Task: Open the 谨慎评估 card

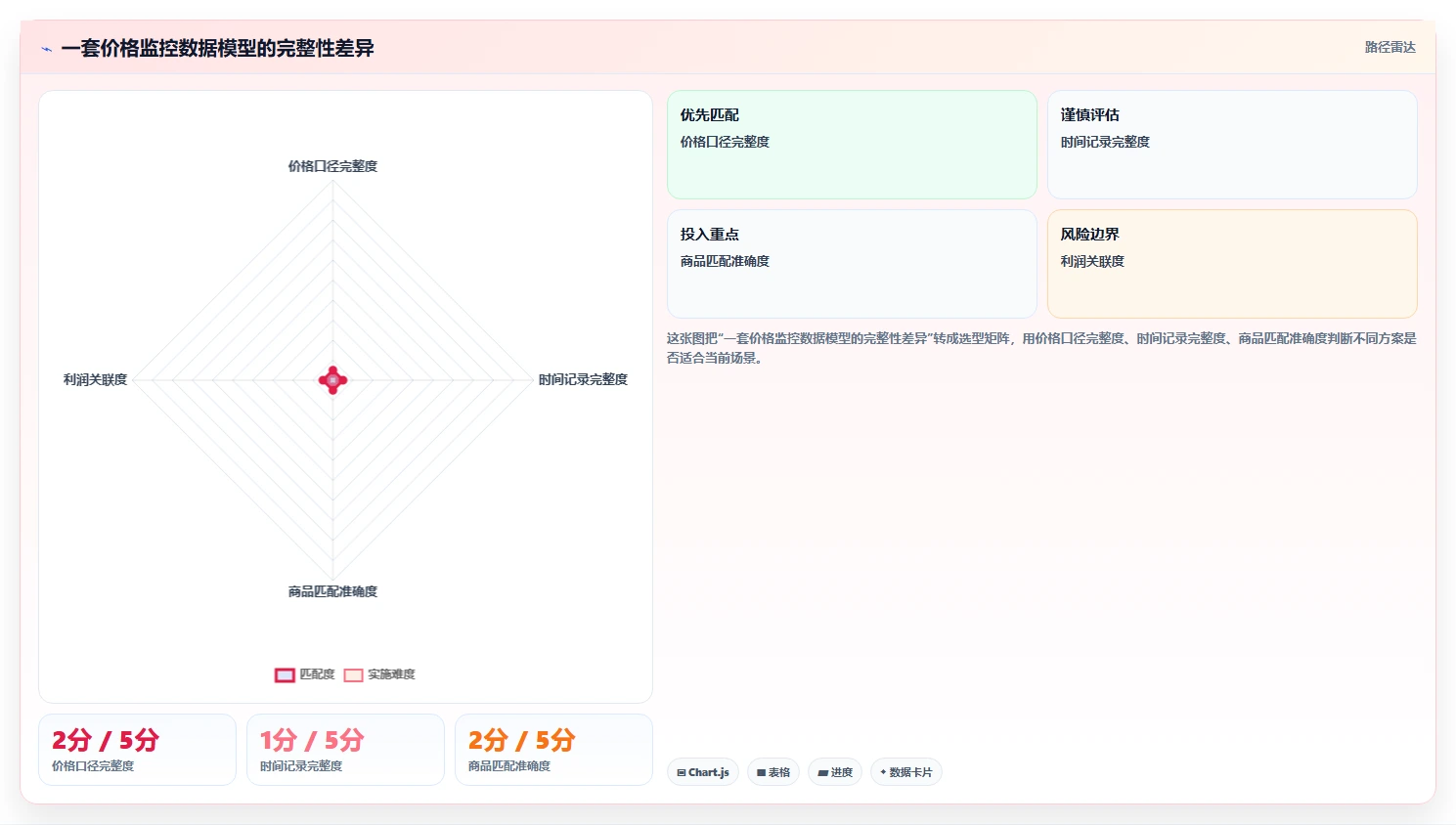Action: [x=1232, y=145]
